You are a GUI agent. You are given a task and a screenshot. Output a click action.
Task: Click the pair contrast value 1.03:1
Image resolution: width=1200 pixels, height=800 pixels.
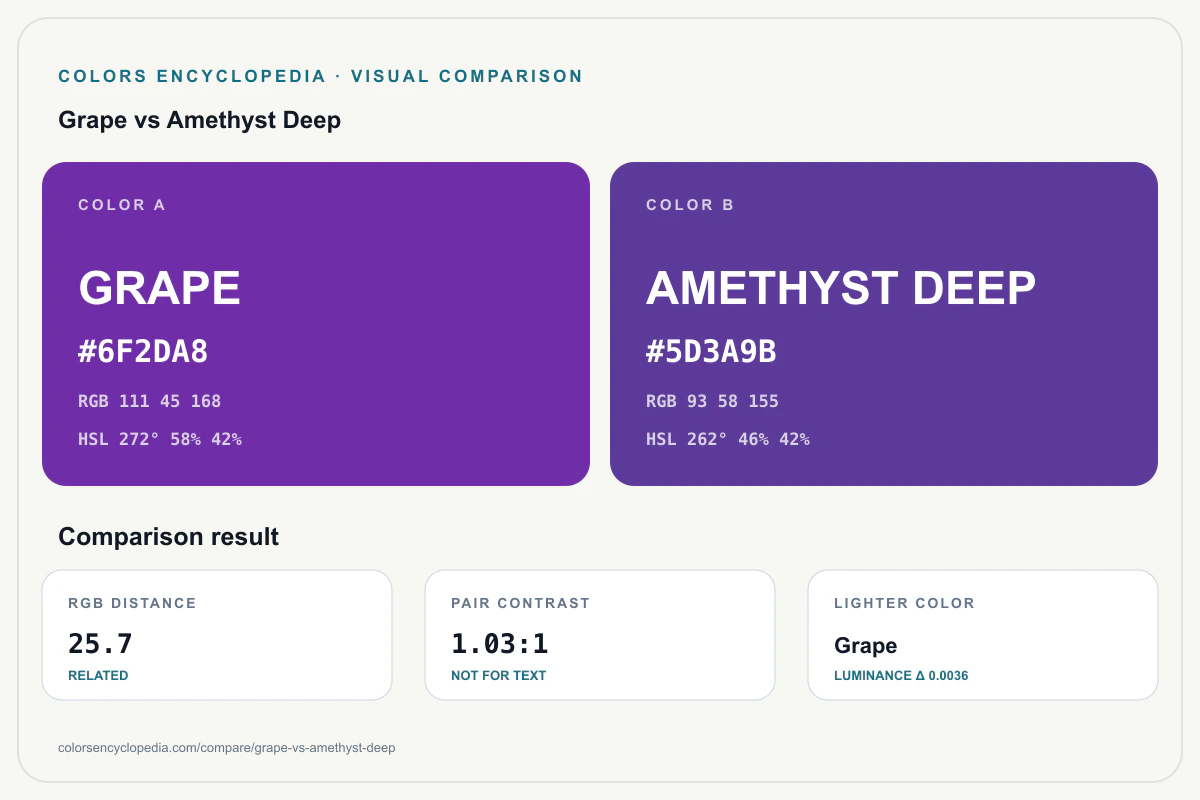click(x=500, y=643)
